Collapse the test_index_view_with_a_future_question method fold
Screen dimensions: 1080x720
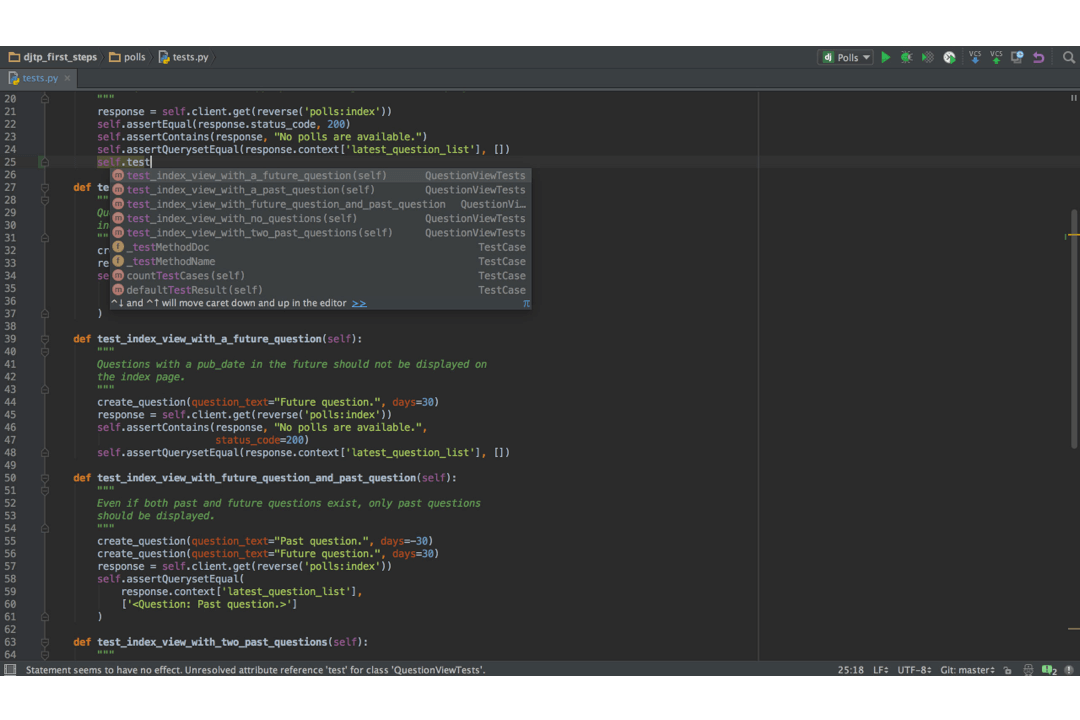(44, 339)
